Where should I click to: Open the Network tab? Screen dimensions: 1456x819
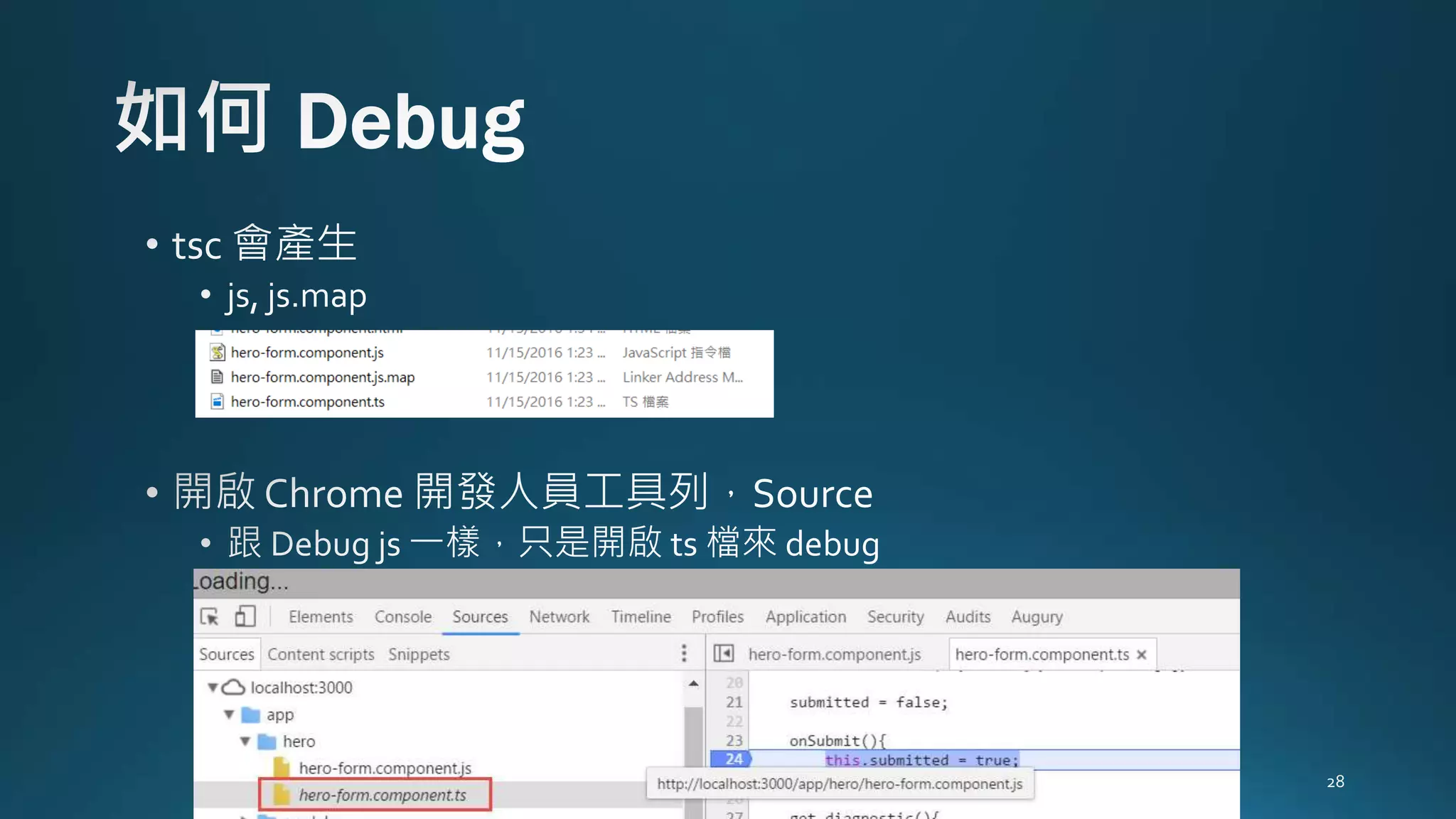pyautogui.click(x=559, y=616)
